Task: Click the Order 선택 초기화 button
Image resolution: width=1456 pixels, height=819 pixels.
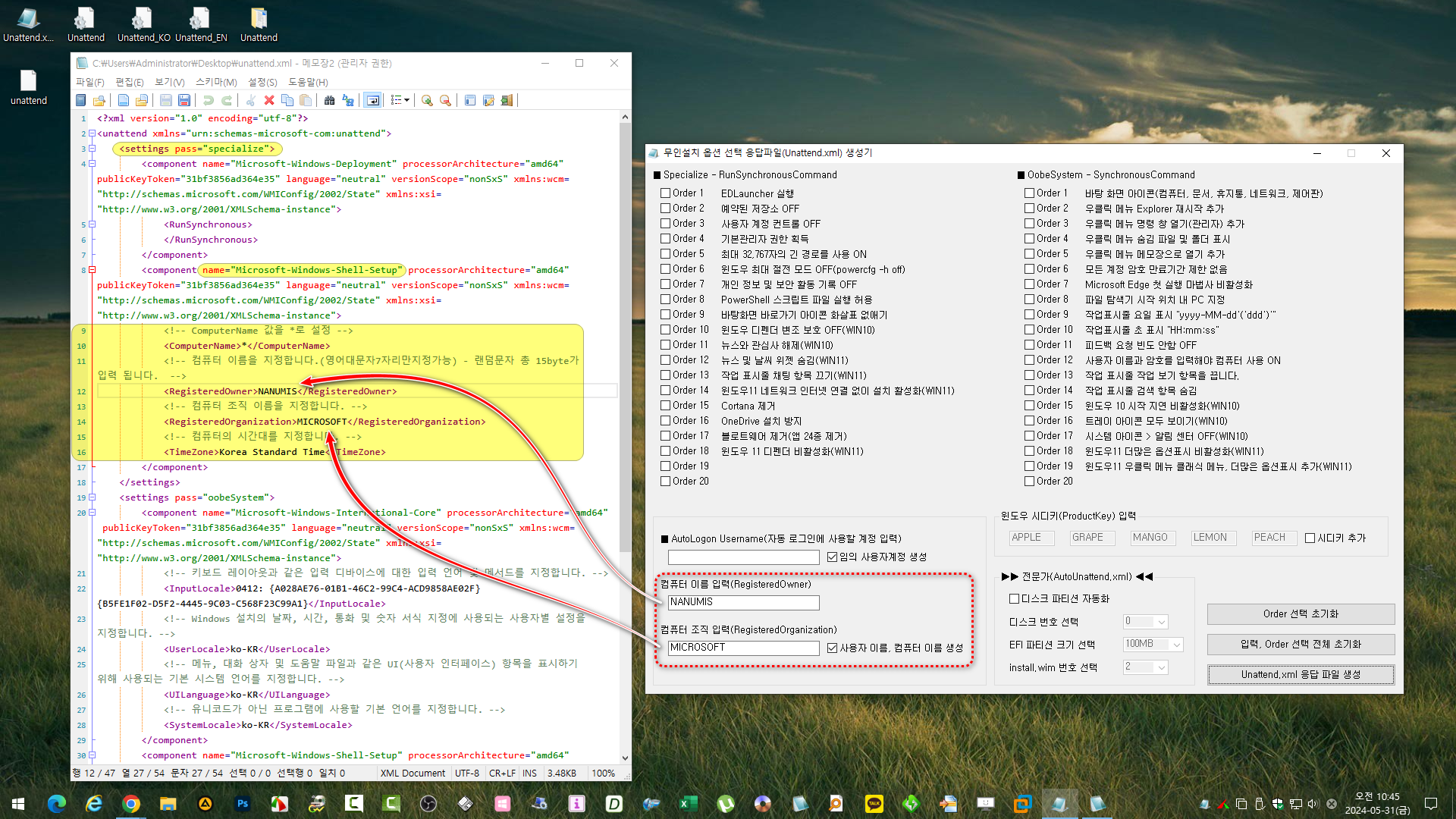Action: 1301,613
